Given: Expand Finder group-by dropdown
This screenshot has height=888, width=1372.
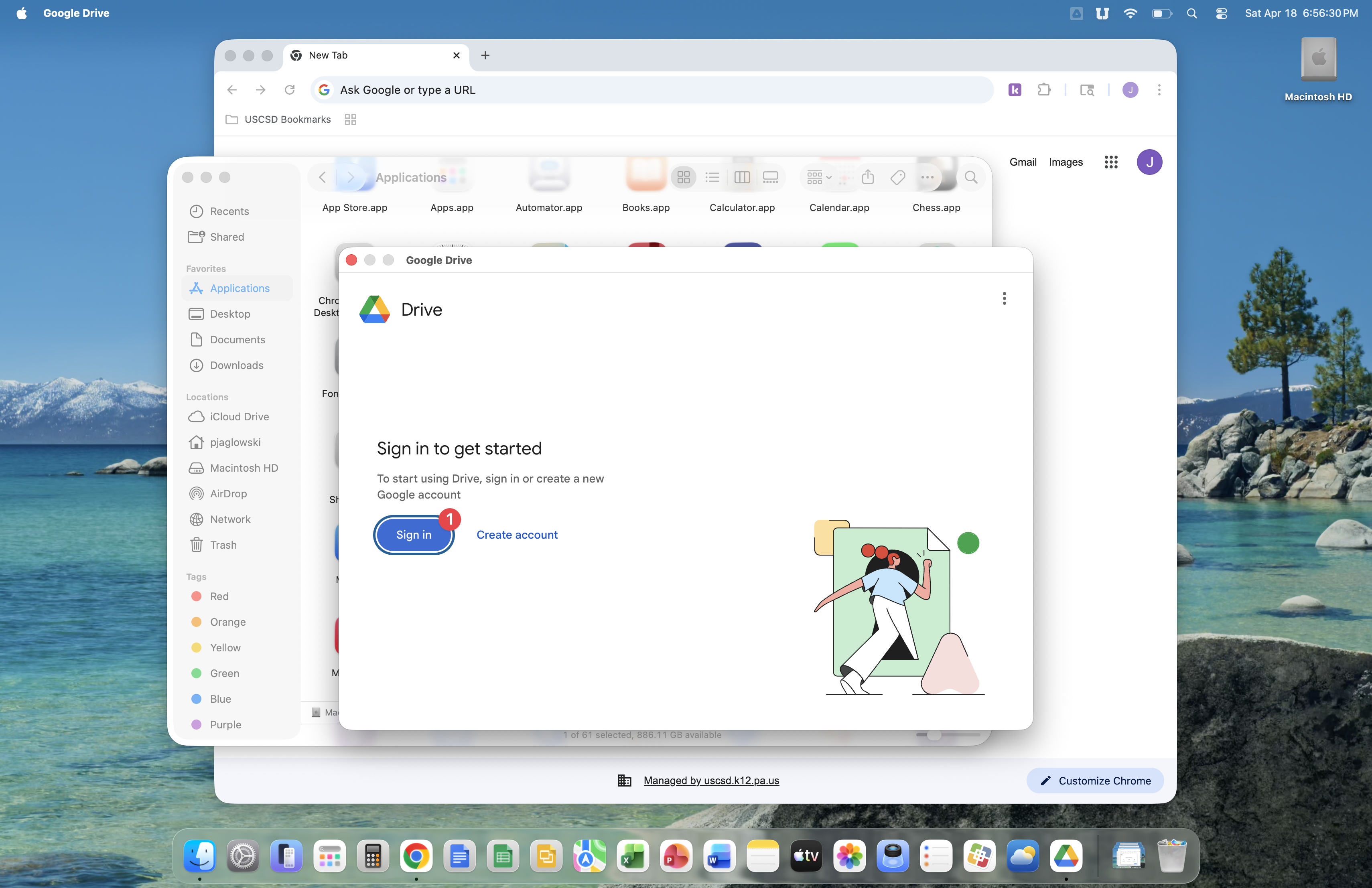Looking at the screenshot, I should 819,178.
